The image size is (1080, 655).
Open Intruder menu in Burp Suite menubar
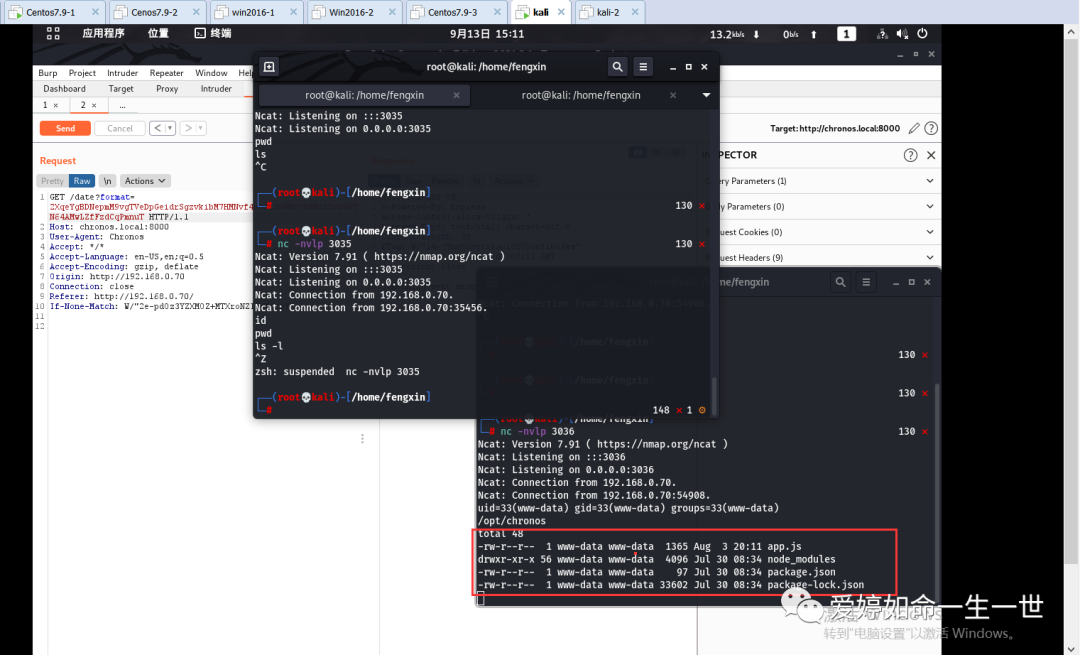(x=123, y=73)
